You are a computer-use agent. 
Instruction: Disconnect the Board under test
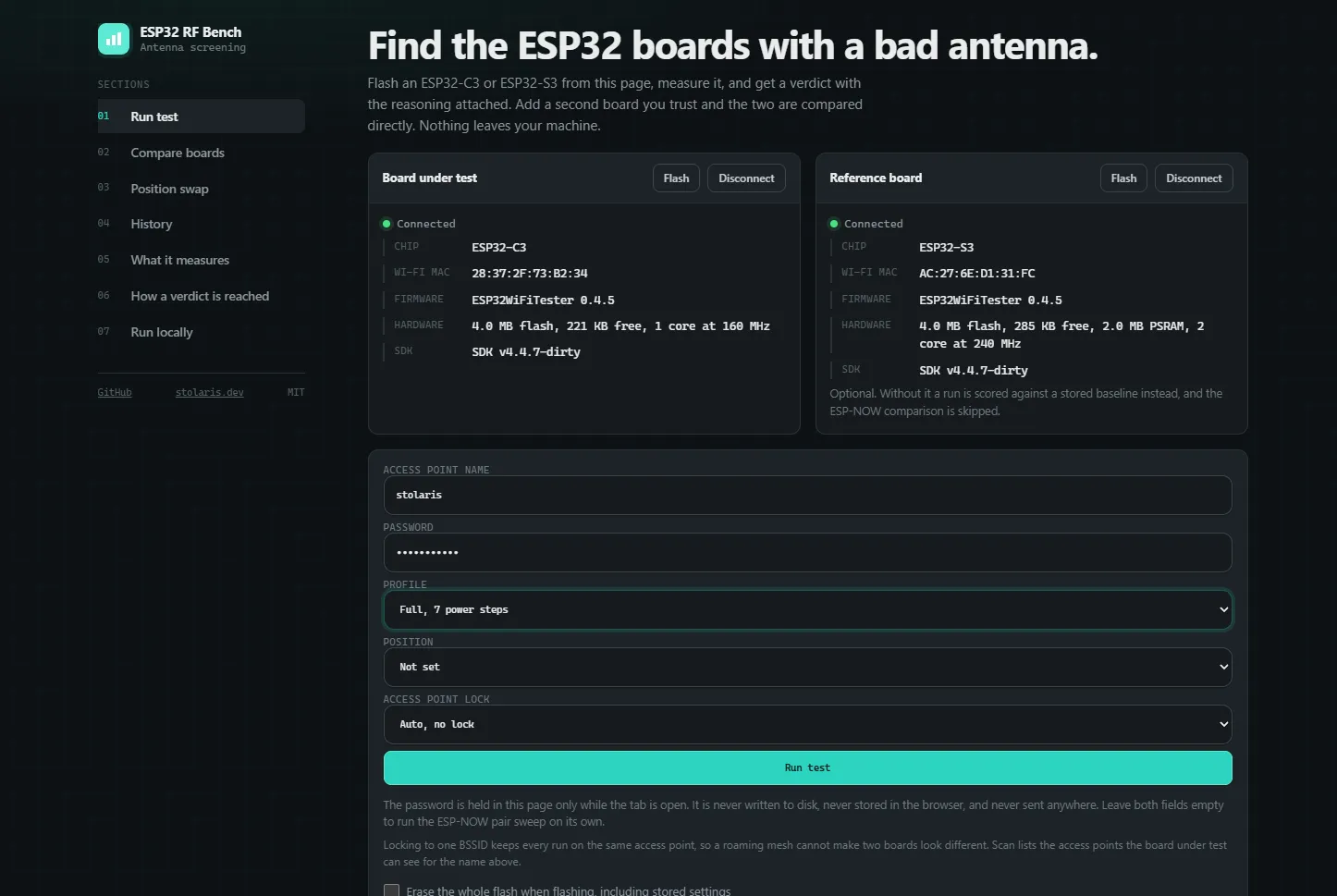tap(746, 178)
